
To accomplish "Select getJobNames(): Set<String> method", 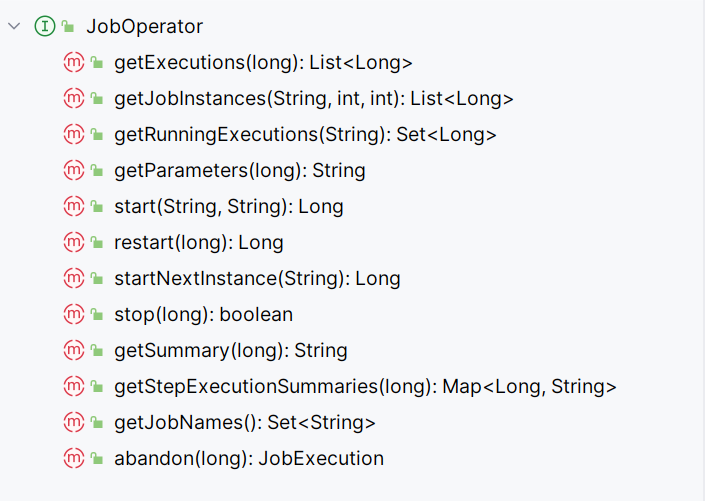I will point(245,422).
